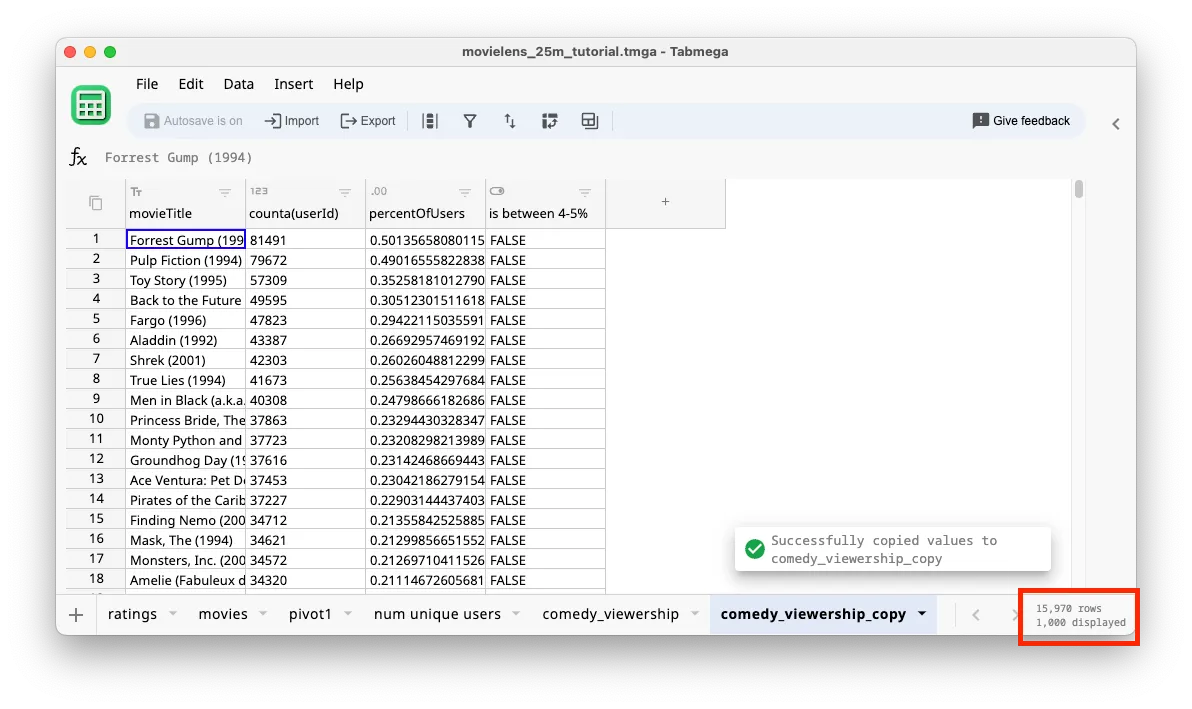Switch to the movies sheet tab
The width and height of the screenshot is (1192, 709).
pyautogui.click(x=222, y=614)
